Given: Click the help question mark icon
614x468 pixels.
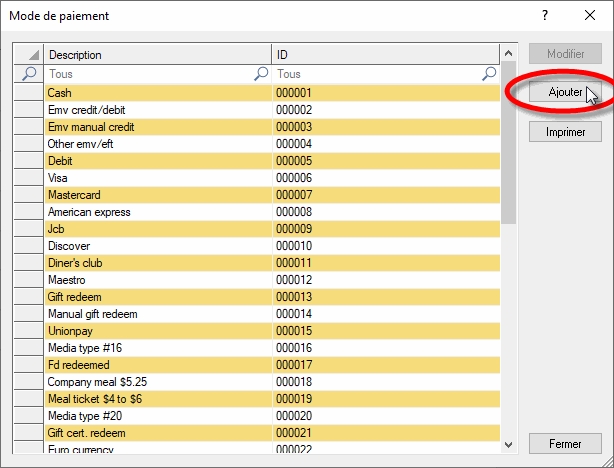Looking at the screenshot, I should pos(545,16).
